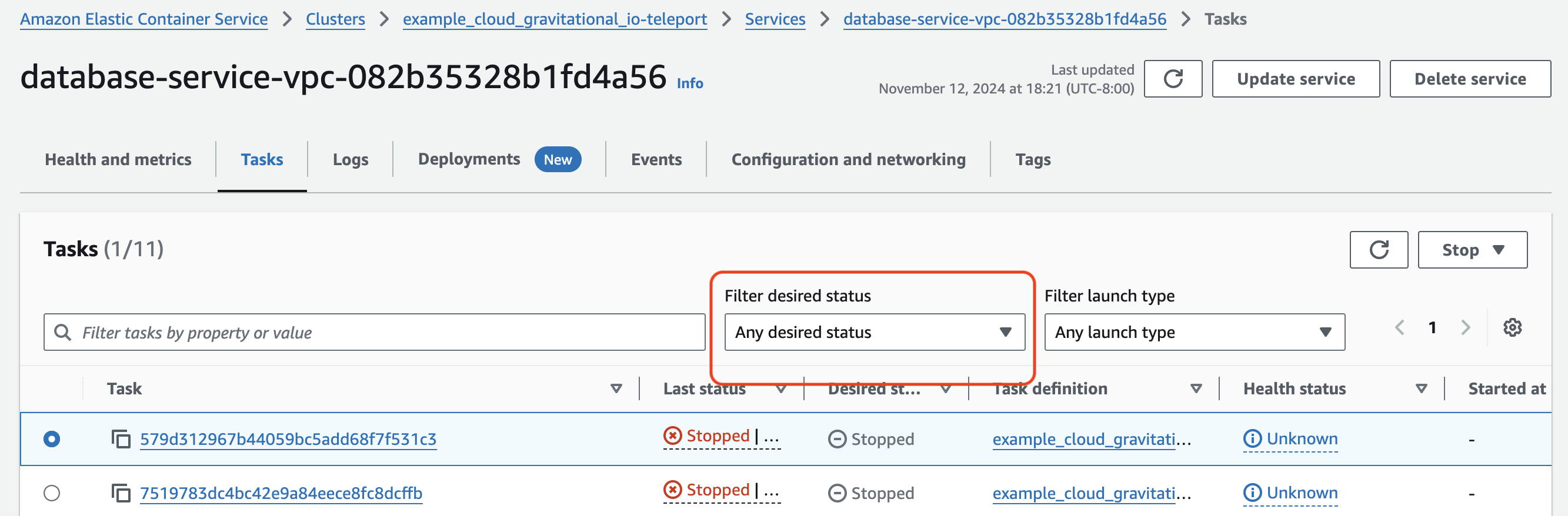The image size is (1568, 516).
Task: Click the Update service button
Action: click(x=1295, y=79)
